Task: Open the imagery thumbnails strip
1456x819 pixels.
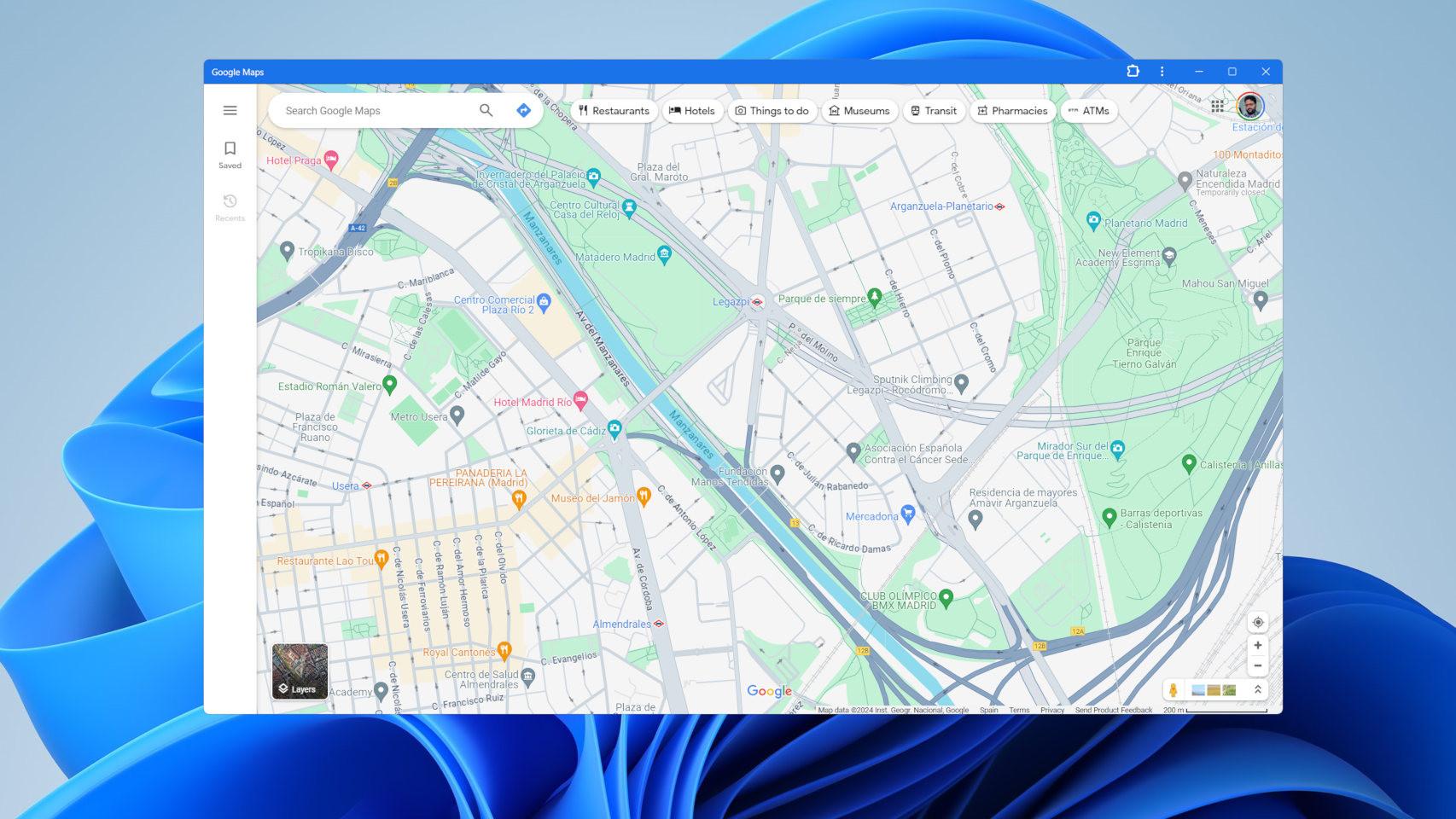Action: click(x=1214, y=690)
